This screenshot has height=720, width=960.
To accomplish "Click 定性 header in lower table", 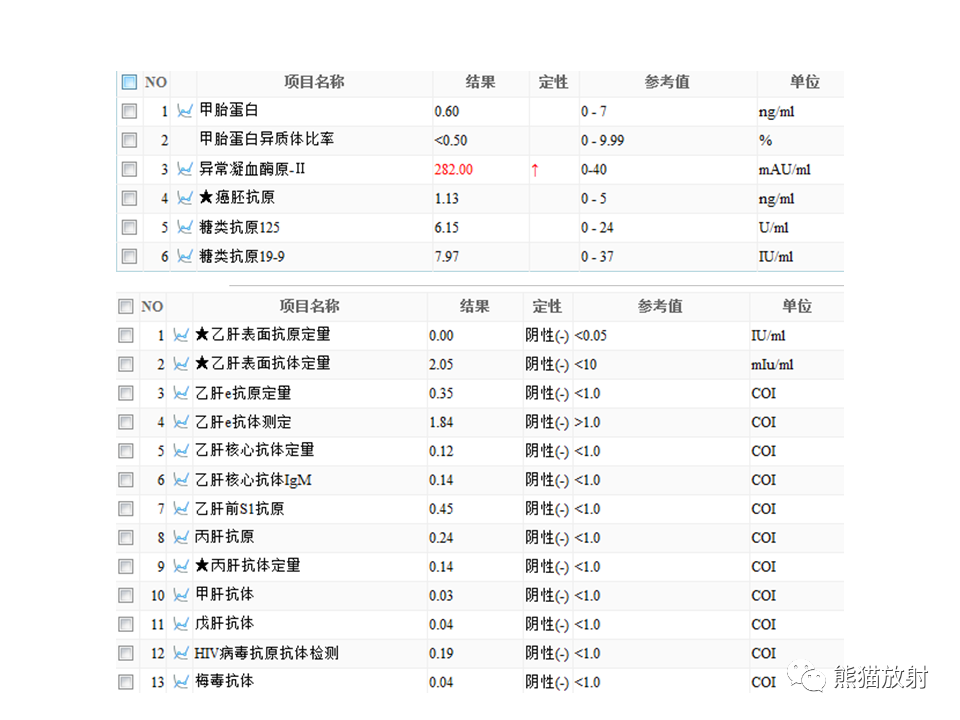I will coord(547,306).
